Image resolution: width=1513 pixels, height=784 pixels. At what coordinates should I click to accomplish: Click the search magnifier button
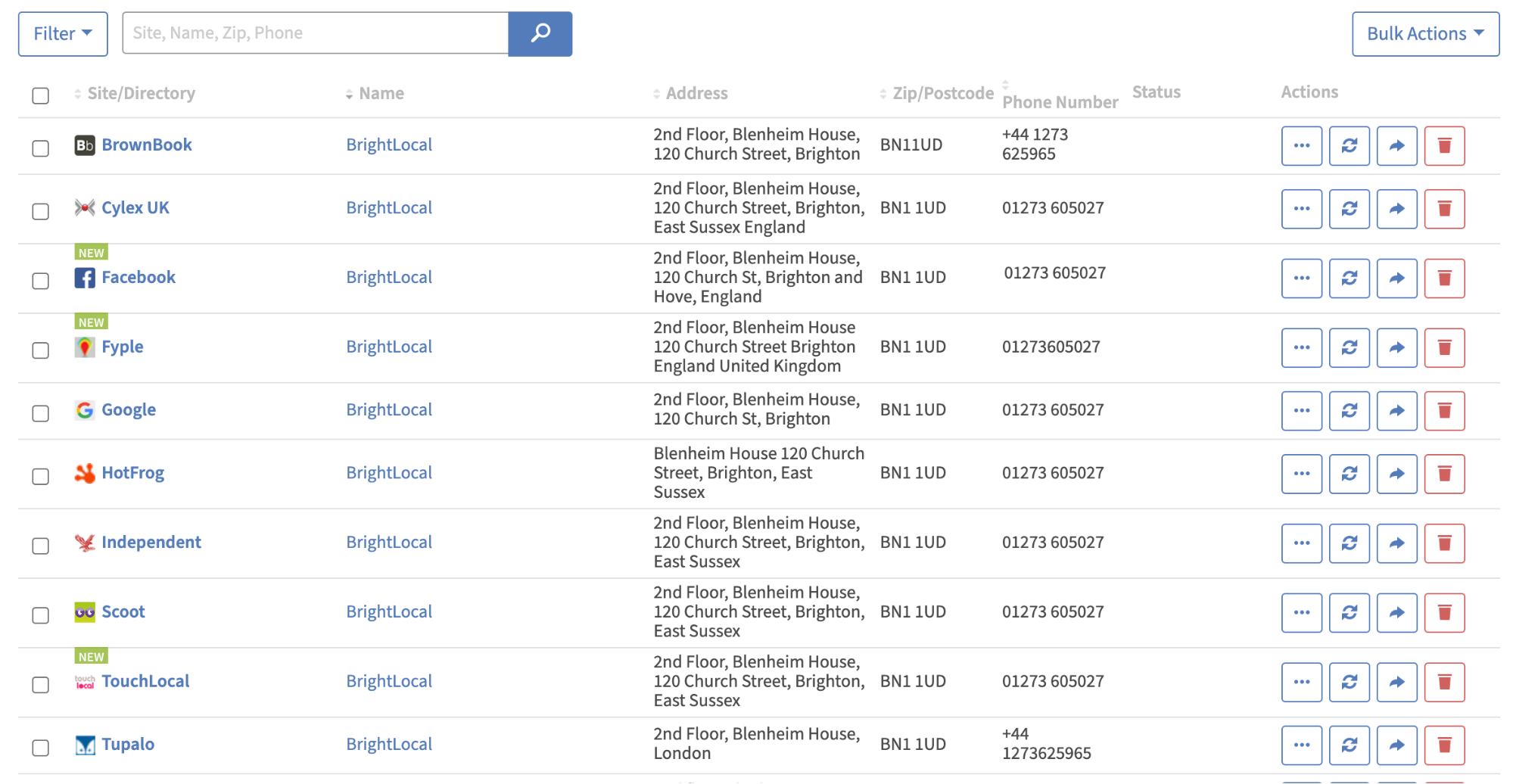point(540,33)
